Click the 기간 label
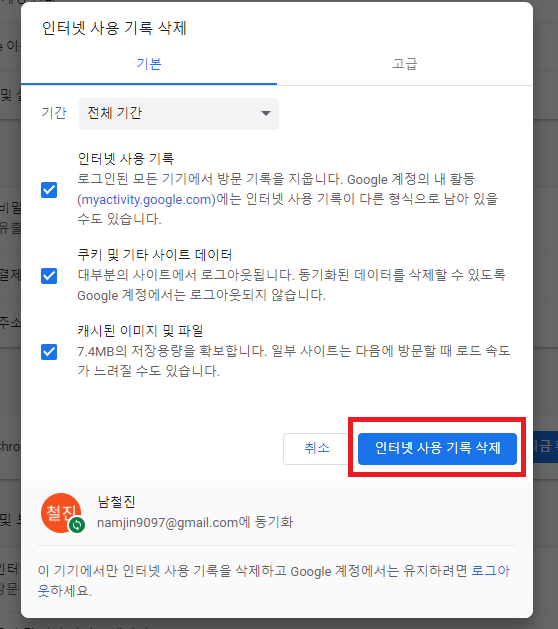558x629 pixels. click(x=54, y=113)
